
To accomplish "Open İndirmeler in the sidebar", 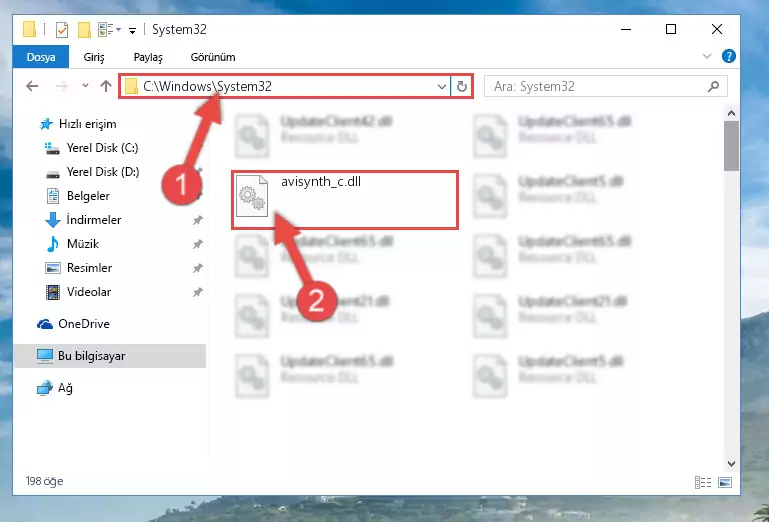I will pos(94,220).
